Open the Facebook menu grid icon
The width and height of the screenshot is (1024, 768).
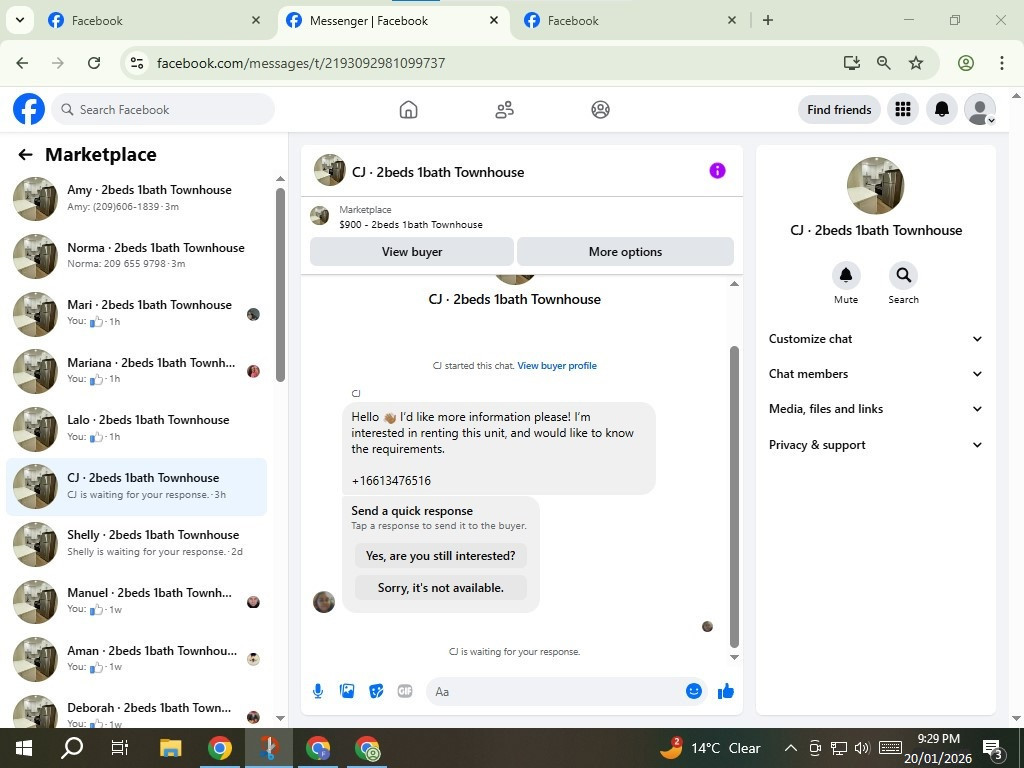click(x=903, y=109)
